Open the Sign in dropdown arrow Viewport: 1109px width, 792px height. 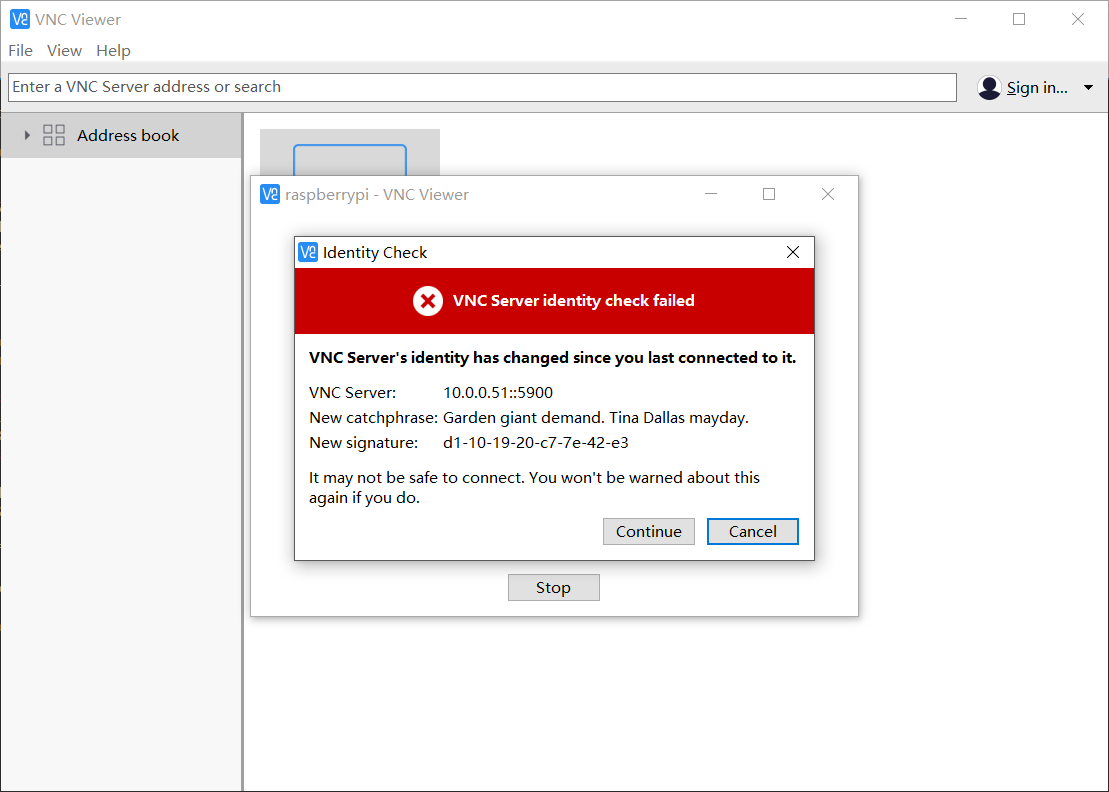point(1088,88)
